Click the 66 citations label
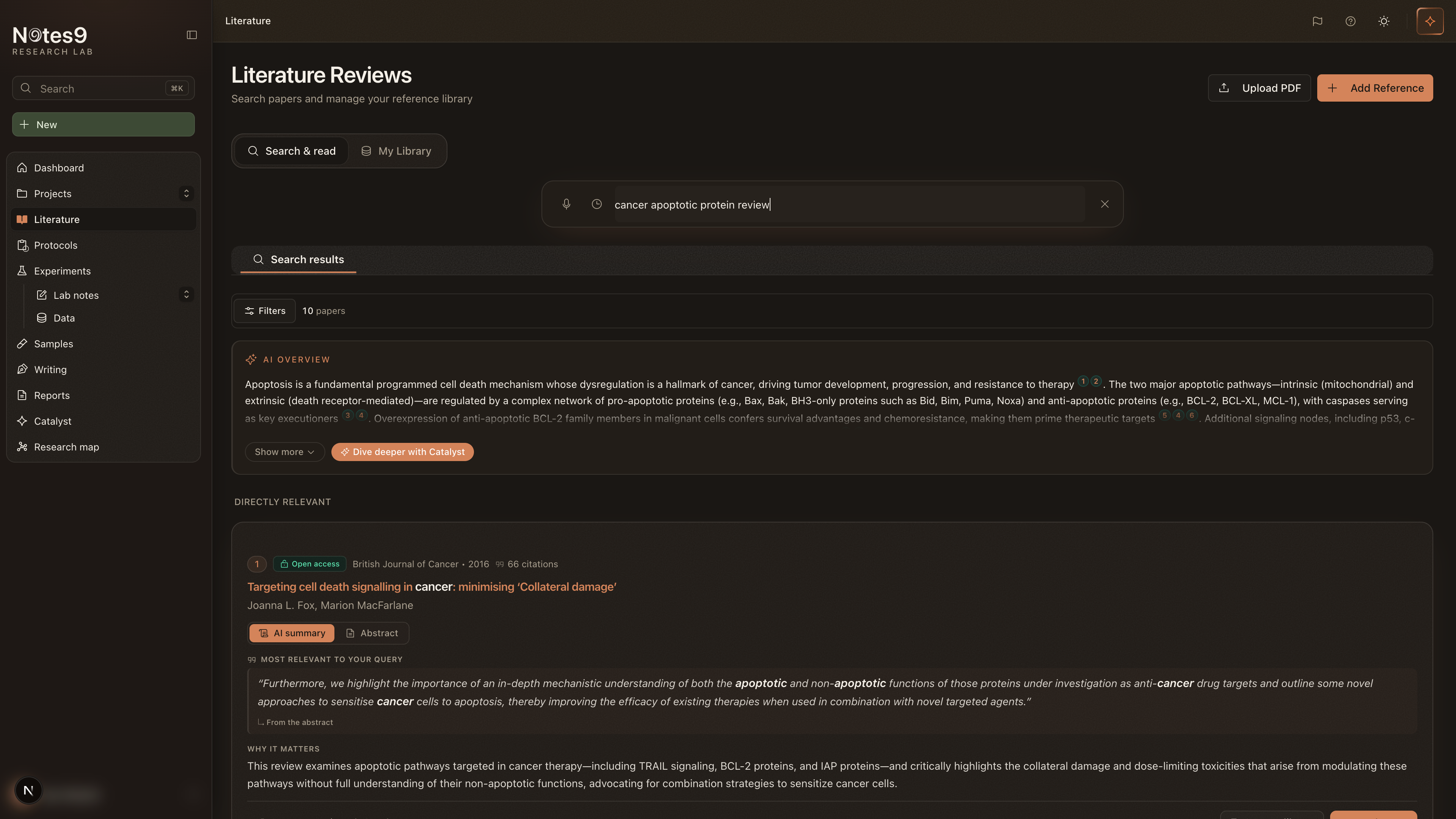The width and height of the screenshot is (1456, 819). (527, 564)
